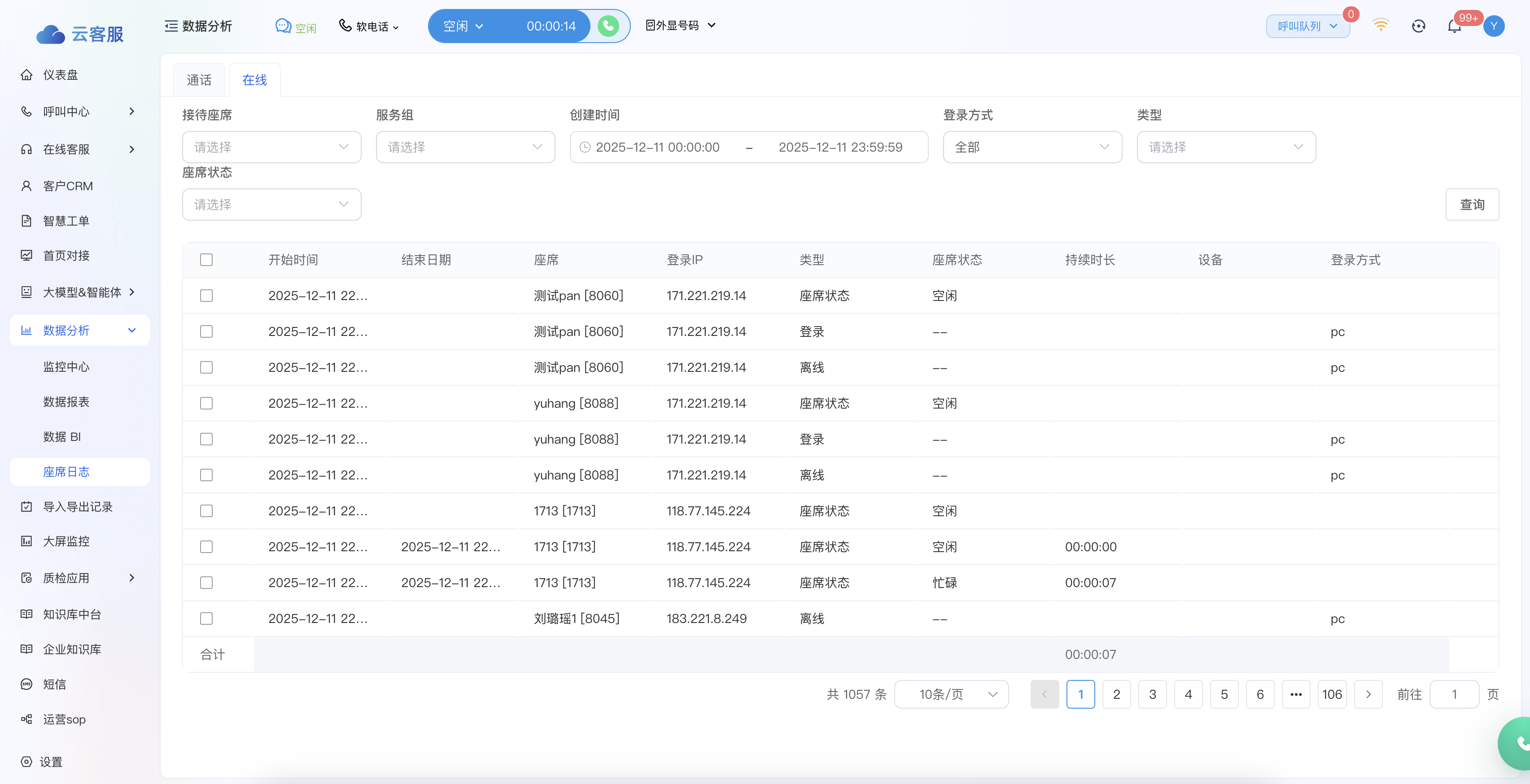The height and width of the screenshot is (784, 1530).
Task: Check the 刘璐瑶1 [8045] row checkbox
Action: pyautogui.click(x=206, y=618)
